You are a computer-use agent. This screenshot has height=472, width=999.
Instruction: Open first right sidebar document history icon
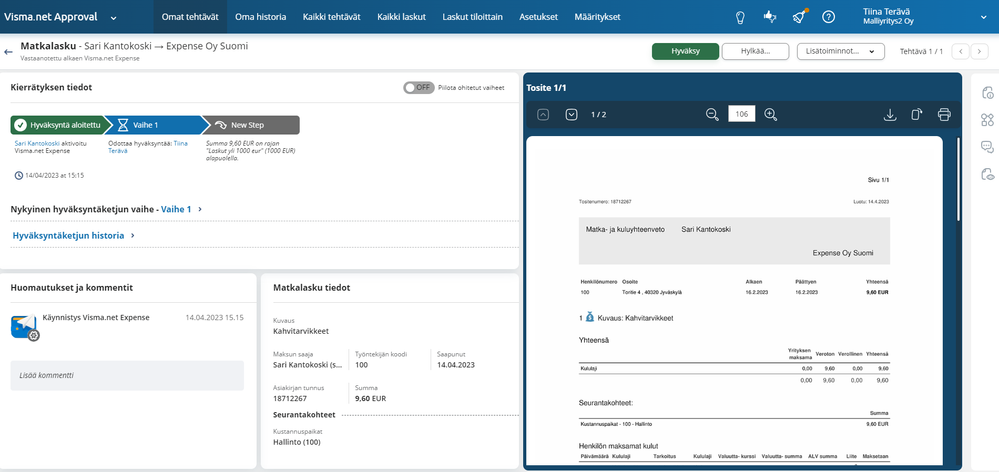(988, 93)
